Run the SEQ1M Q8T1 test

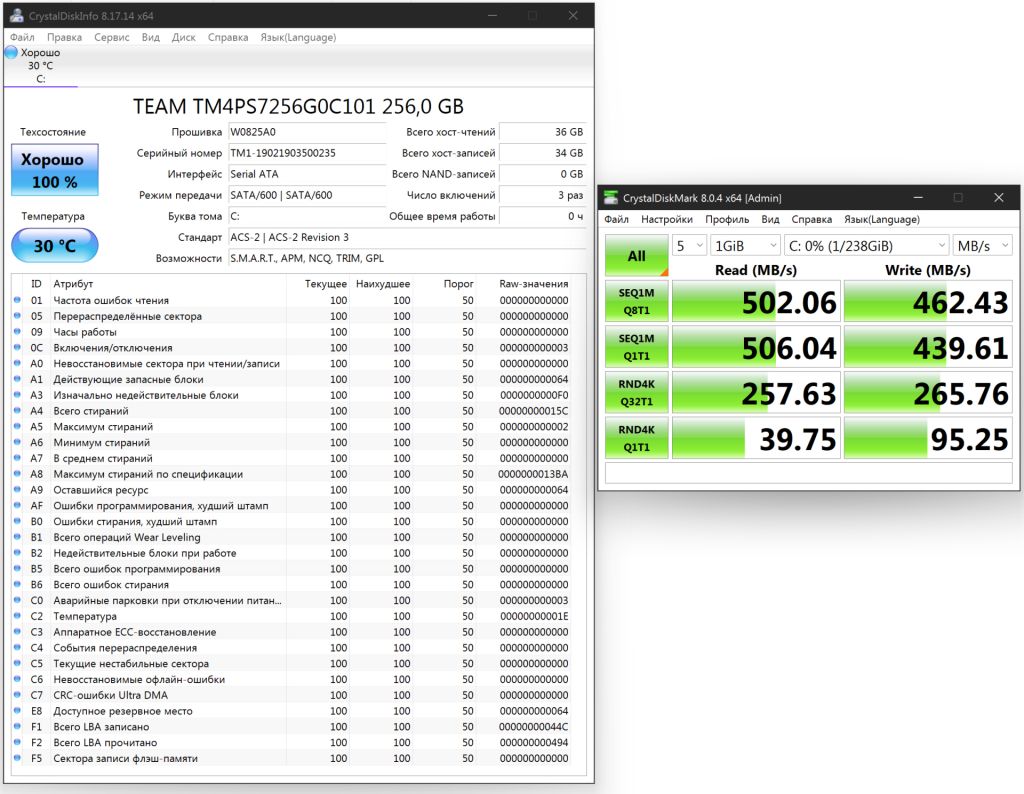click(637, 301)
